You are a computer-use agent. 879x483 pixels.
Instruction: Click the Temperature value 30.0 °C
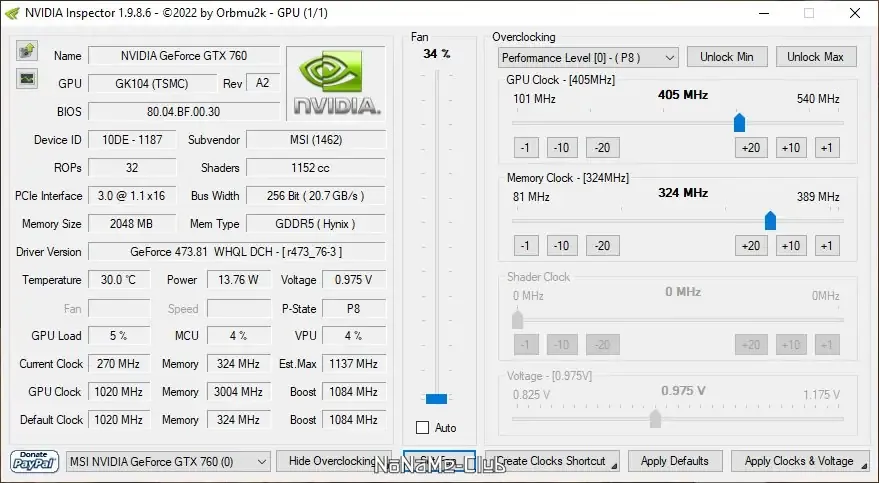(x=119, y=280)
